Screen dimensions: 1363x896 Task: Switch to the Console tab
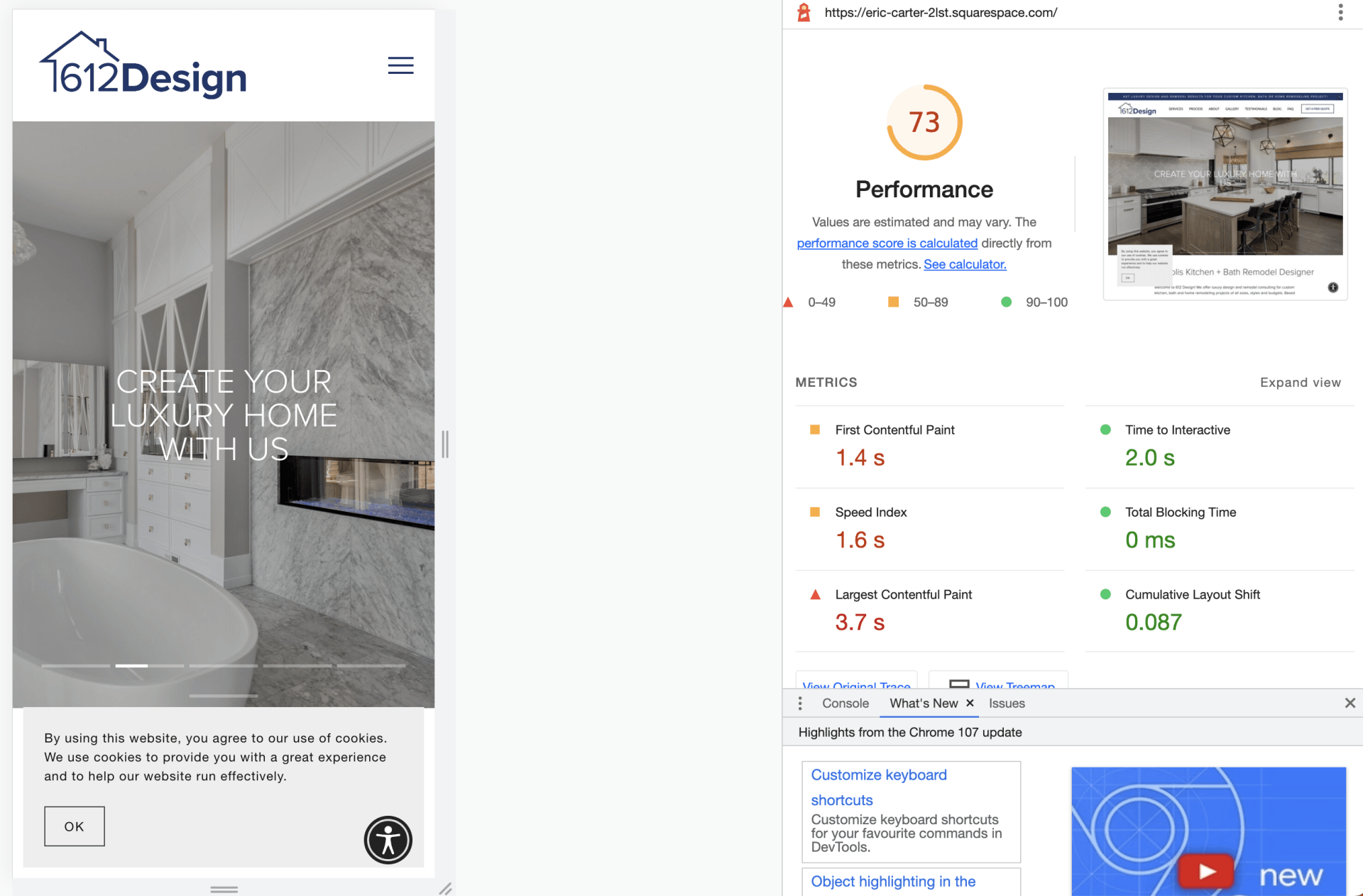coord(845,703)
